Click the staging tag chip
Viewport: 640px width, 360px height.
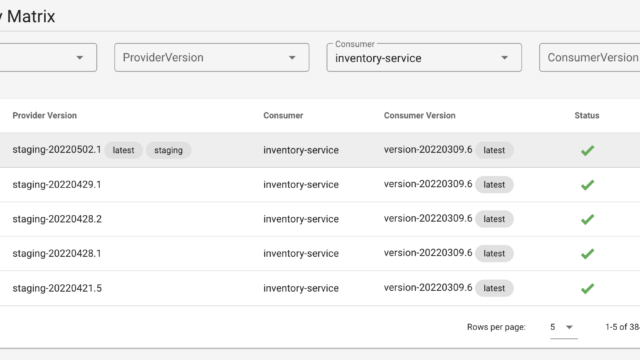pyautogui.click(x=168, y=150)
